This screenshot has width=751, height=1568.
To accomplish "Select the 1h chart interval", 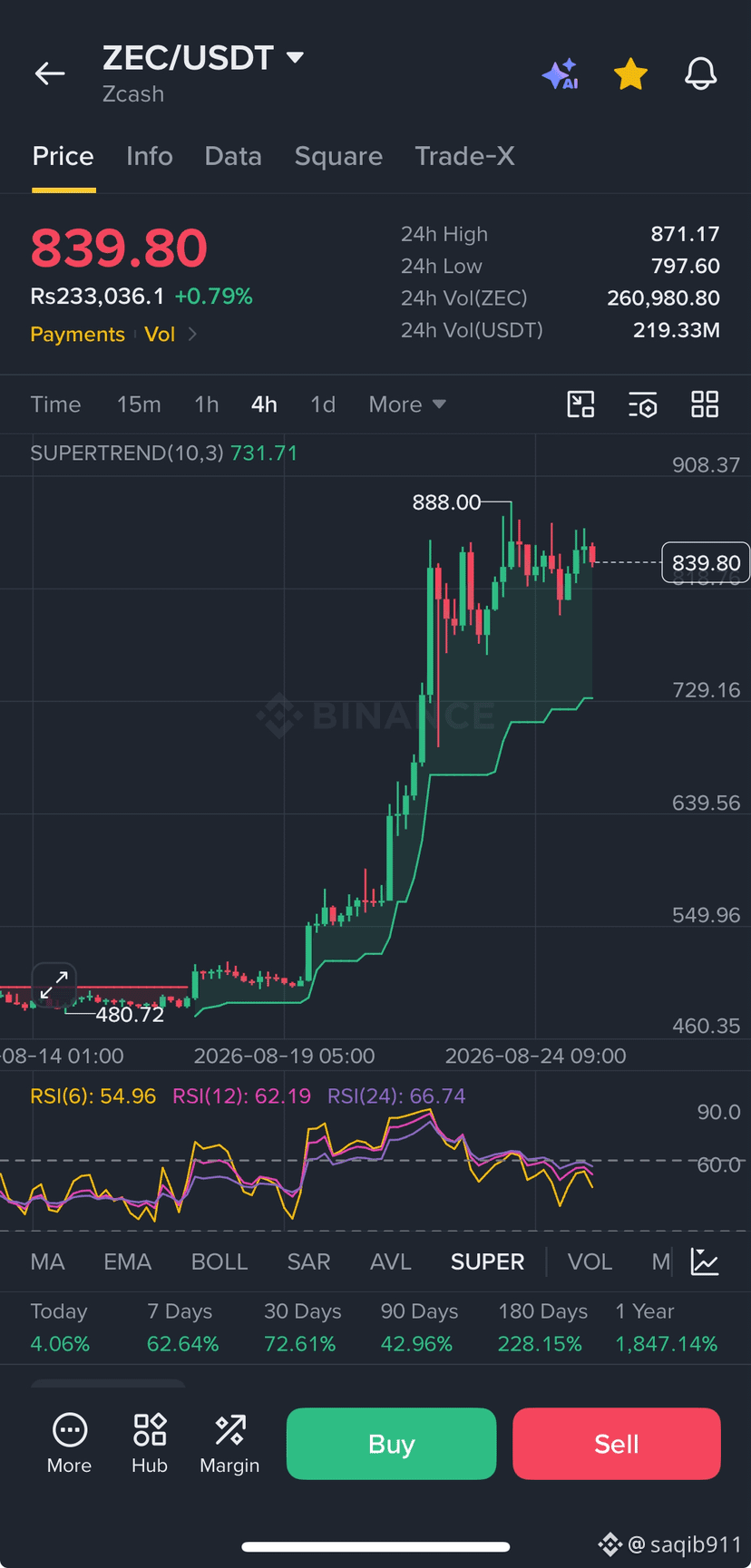I will (207, 404).
